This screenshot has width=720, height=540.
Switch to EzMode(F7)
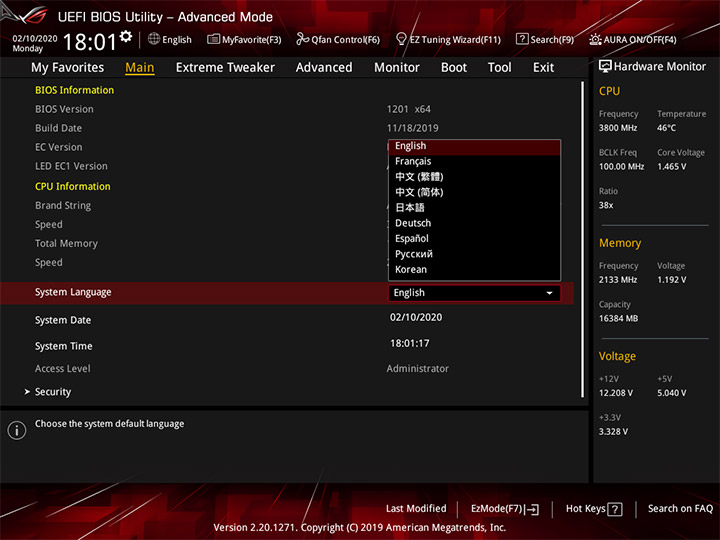click(x=505, y=509)
